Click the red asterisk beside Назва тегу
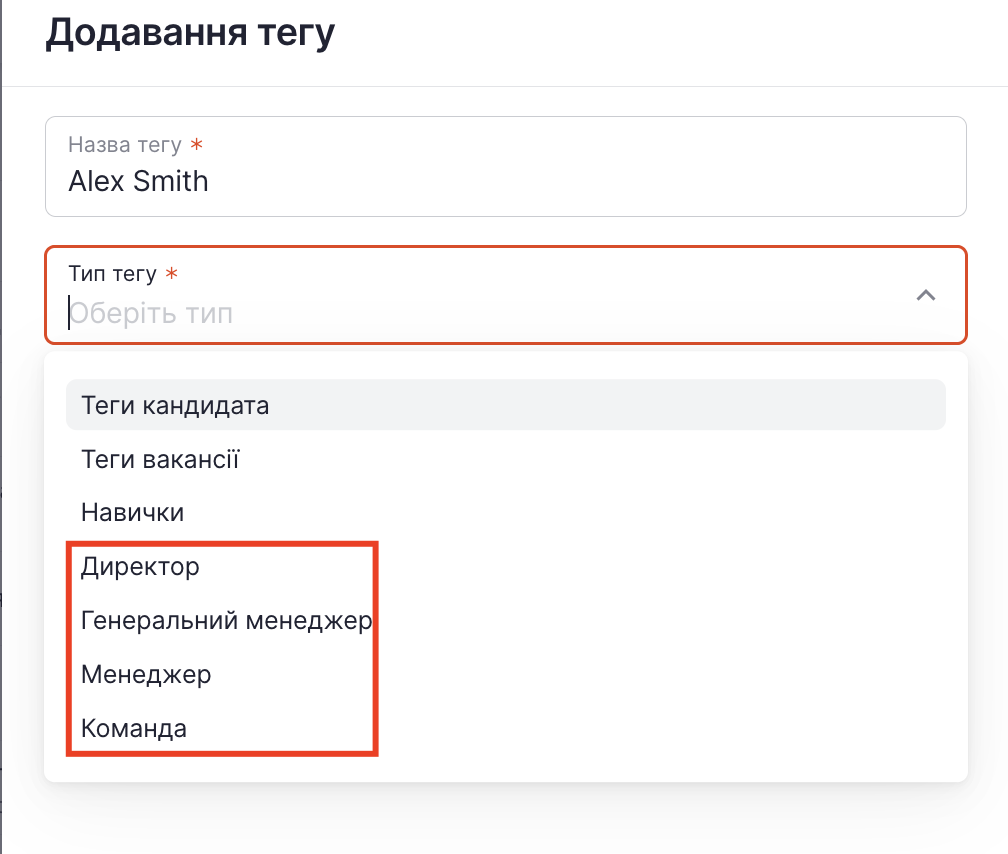 point(196,146)
